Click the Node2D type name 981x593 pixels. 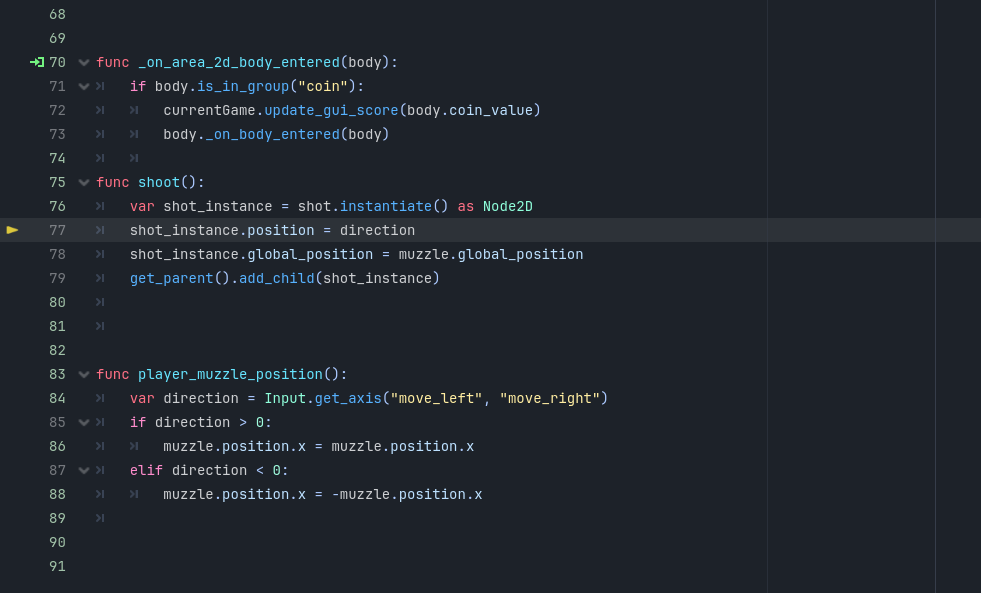click(x=507, y=206)
